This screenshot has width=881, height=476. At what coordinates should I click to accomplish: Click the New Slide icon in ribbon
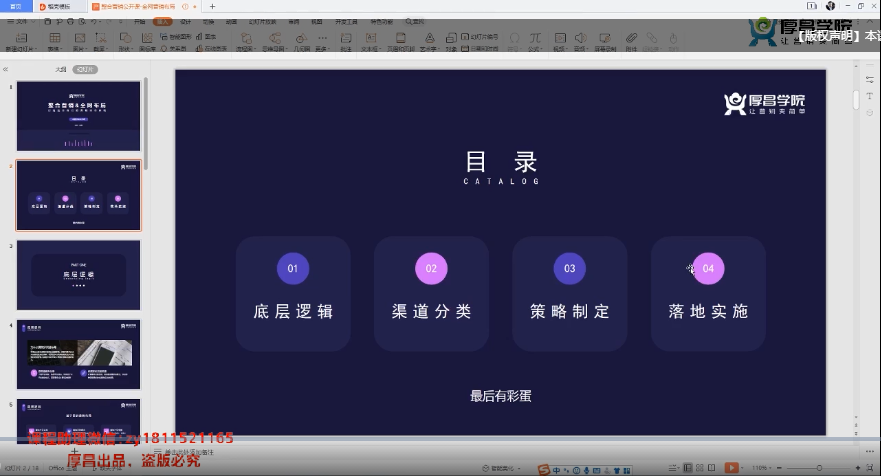click(x=21, y=39)
